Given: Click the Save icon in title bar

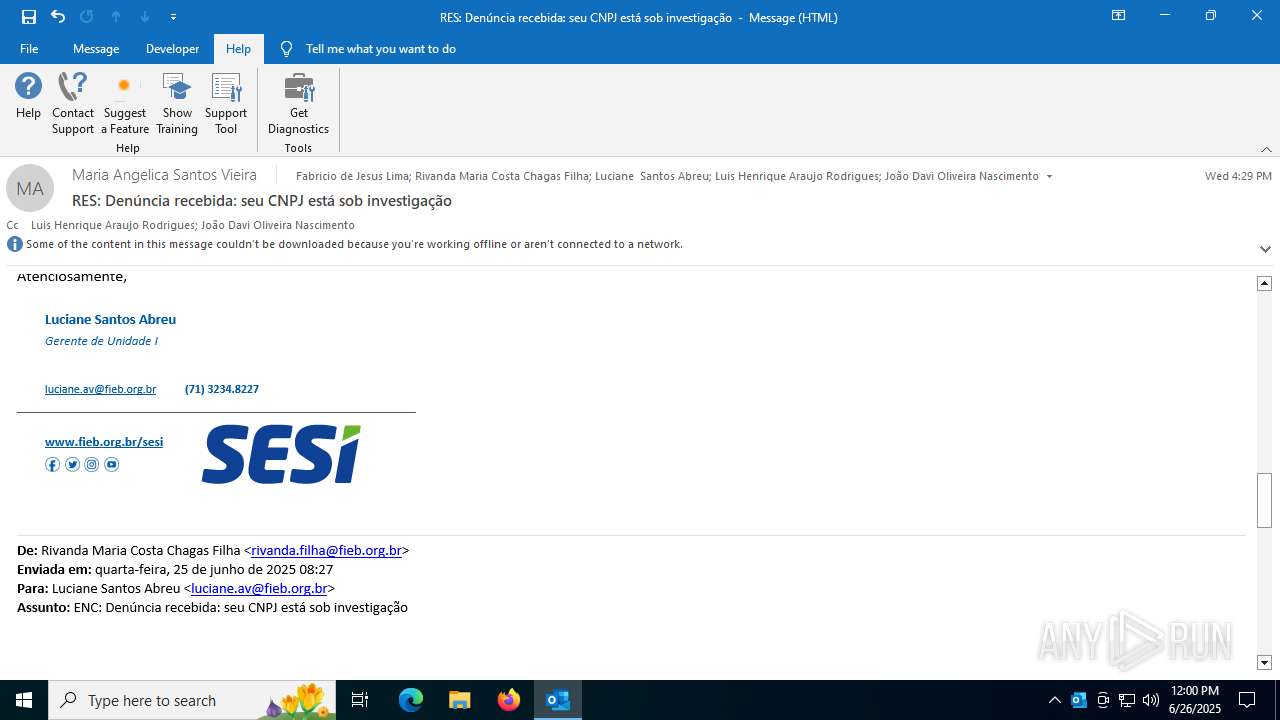Looking at the screenshot, I should 29,17.
